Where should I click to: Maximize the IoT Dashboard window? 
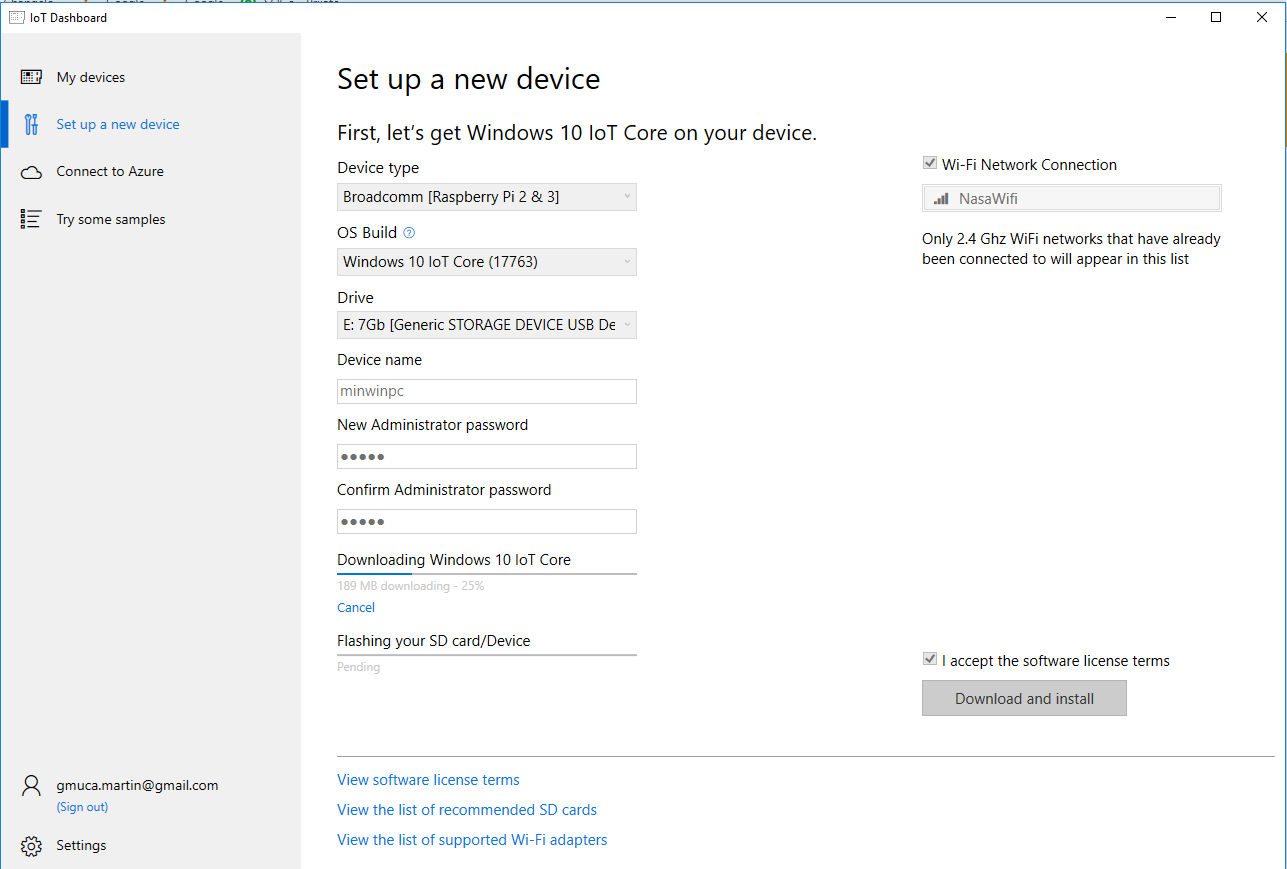tap(1216, 17)
